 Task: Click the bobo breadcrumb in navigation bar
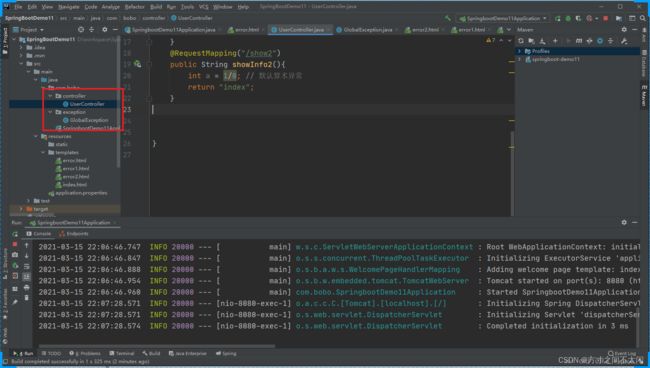pos(129,18)
